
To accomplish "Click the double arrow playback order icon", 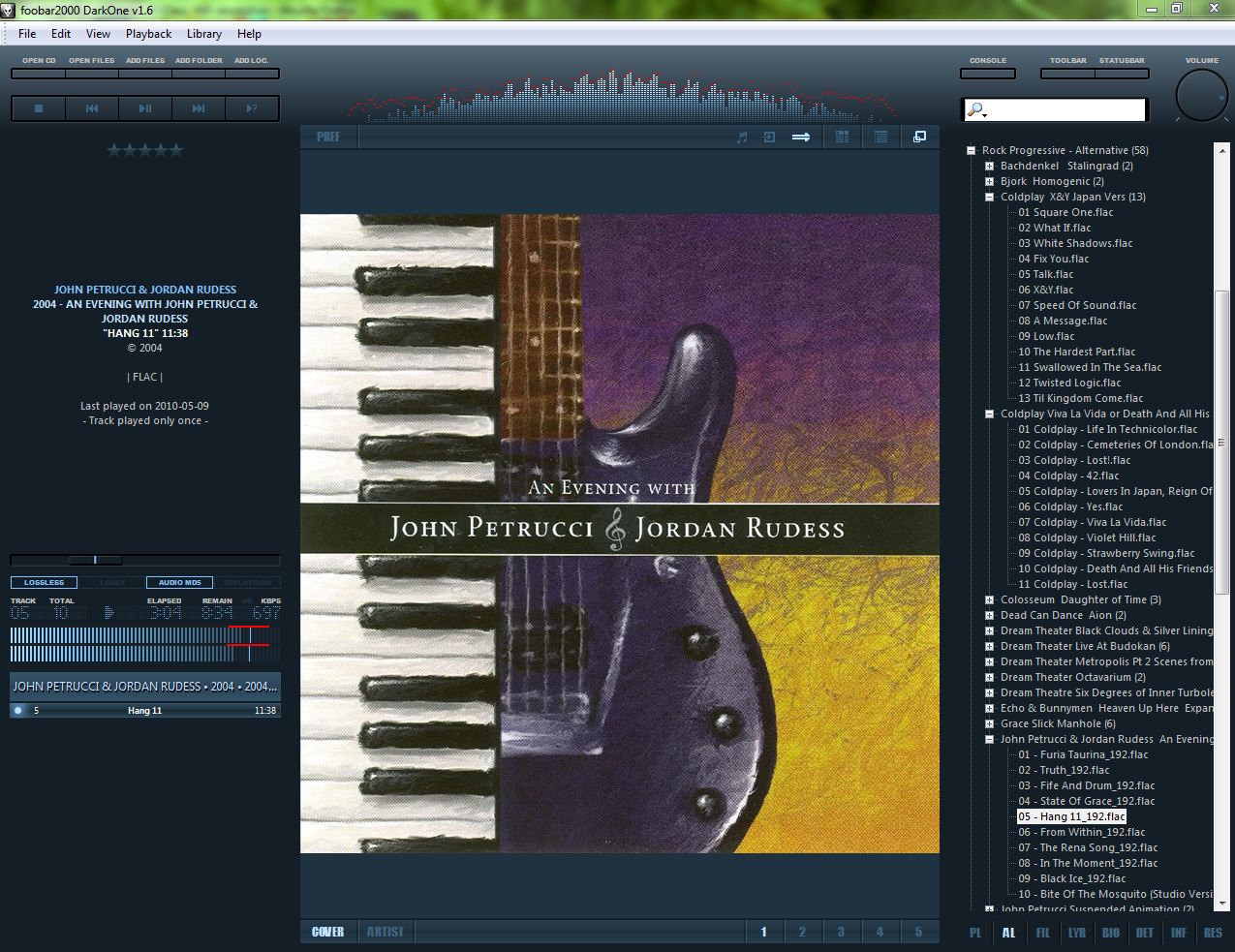I will [x=801, y=137].
